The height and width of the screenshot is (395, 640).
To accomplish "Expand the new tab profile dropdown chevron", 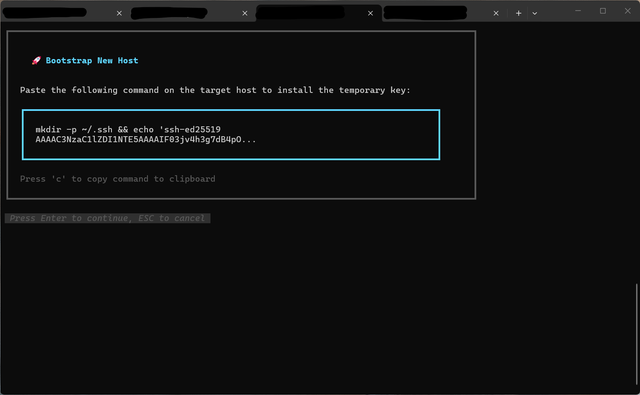I will 535,13.
